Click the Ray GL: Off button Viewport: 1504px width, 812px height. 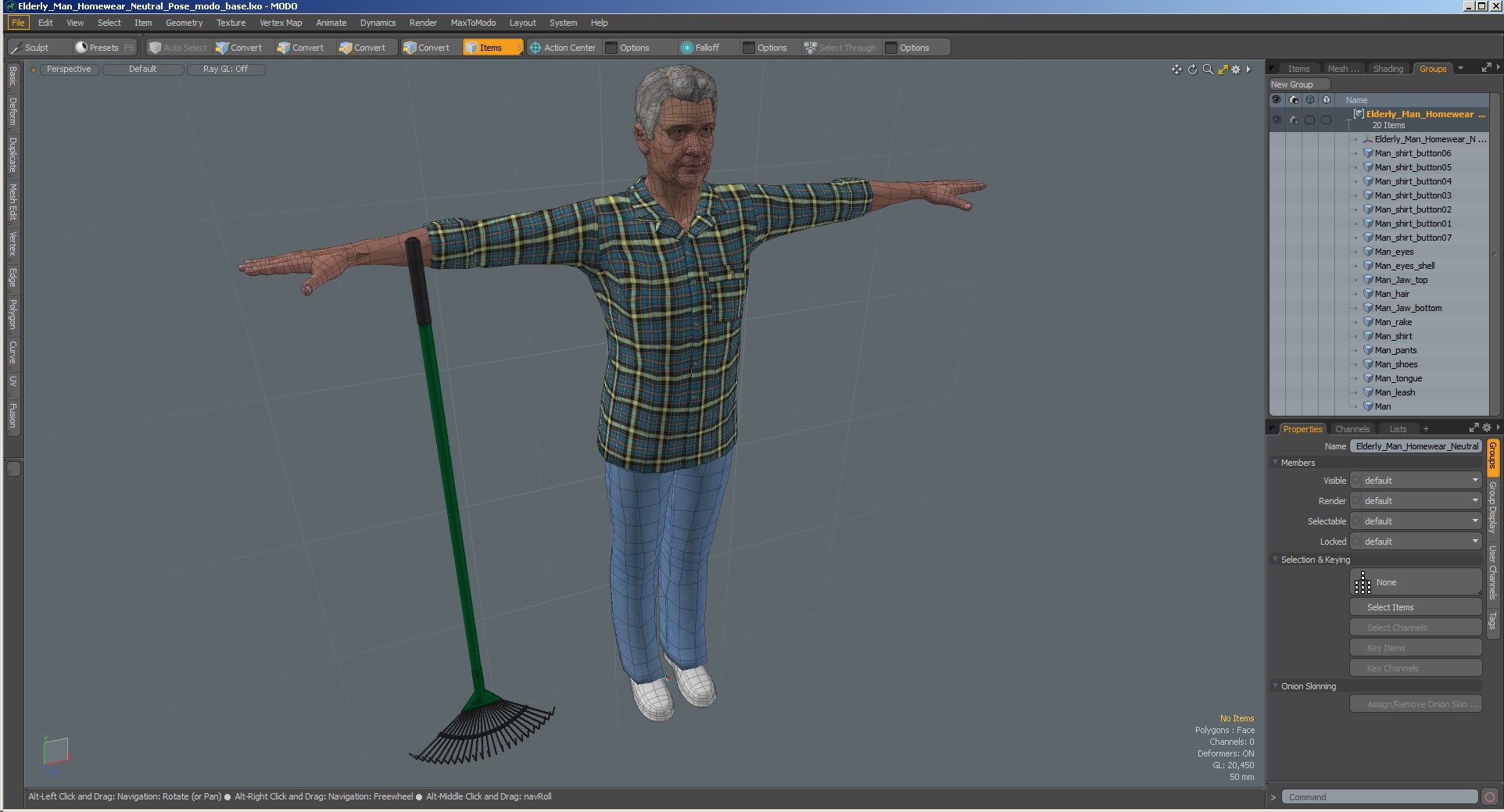pos(225,70)
